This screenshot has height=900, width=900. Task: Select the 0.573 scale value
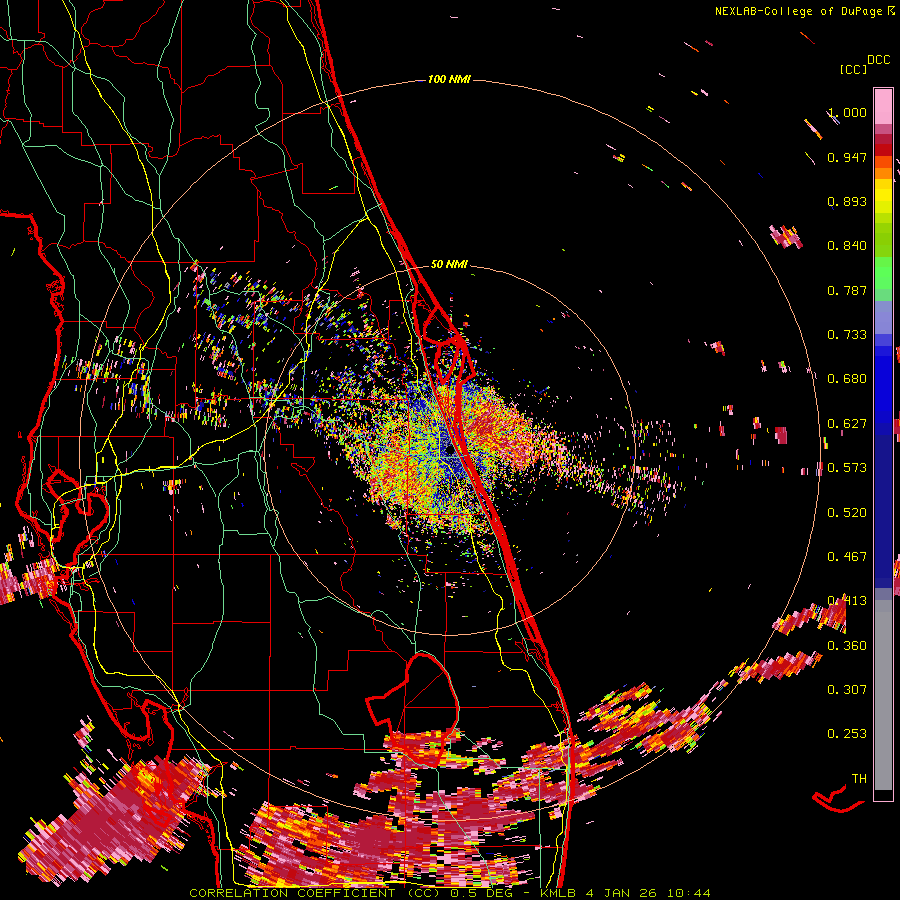[847, 468]
